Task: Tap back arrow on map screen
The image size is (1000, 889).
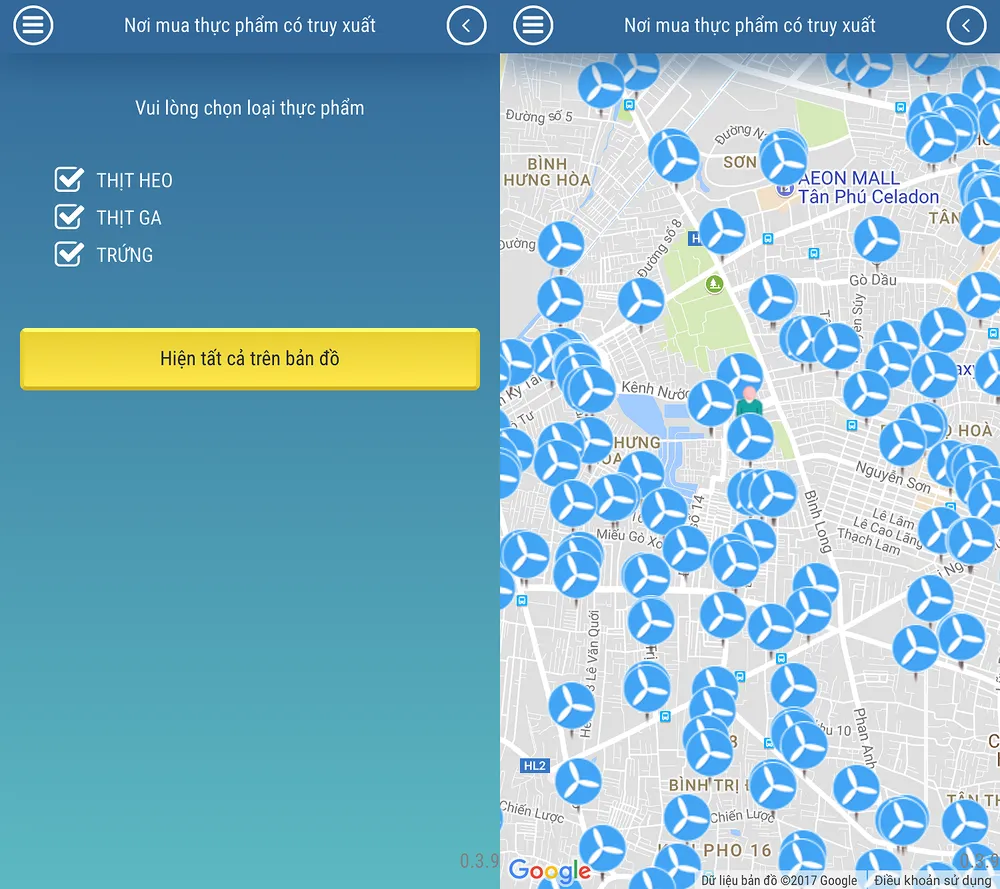Action: pyautogui.click(x=966, y=26)
